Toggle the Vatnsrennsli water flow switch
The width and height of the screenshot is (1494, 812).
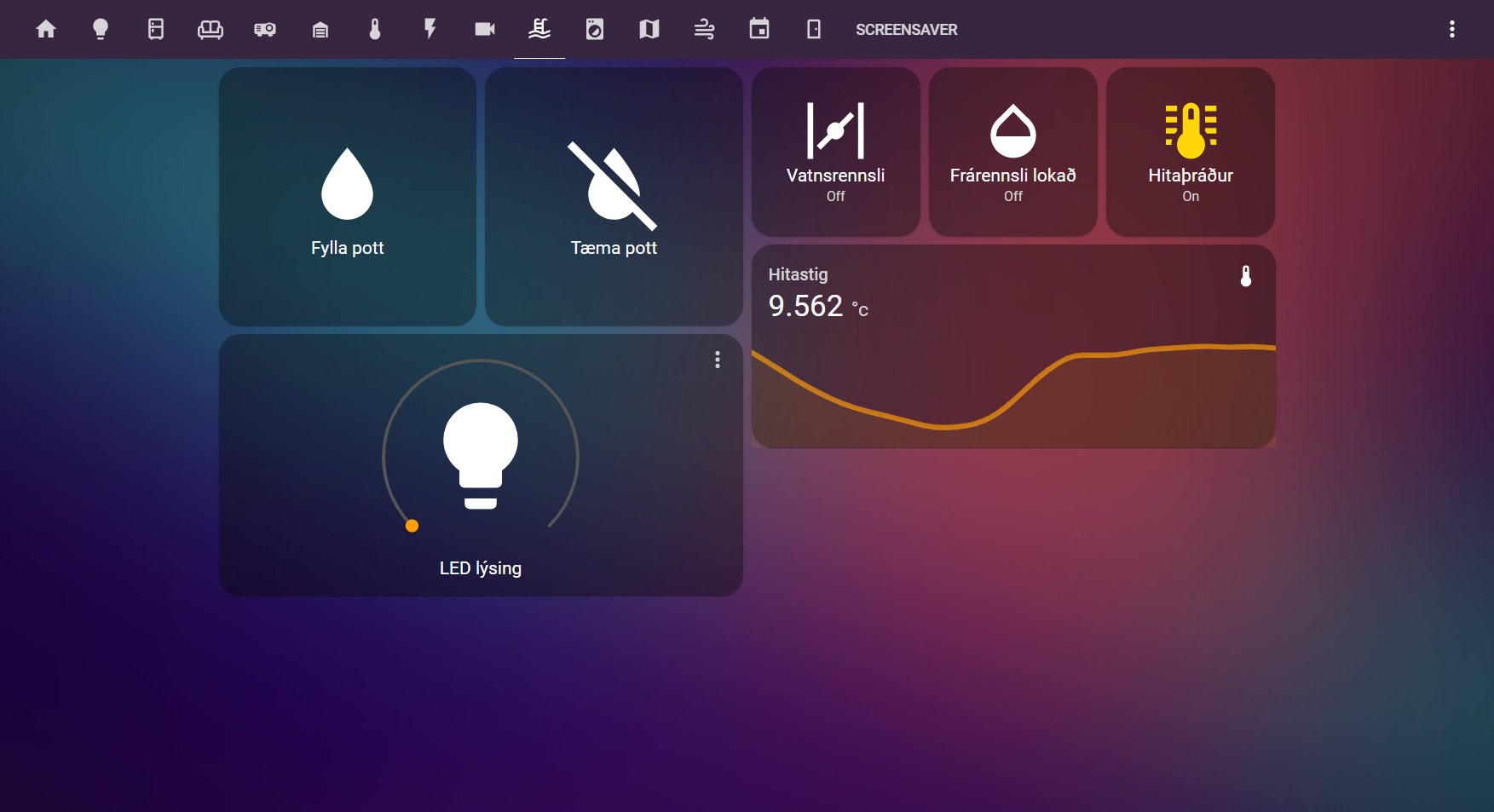click(835, 152)
